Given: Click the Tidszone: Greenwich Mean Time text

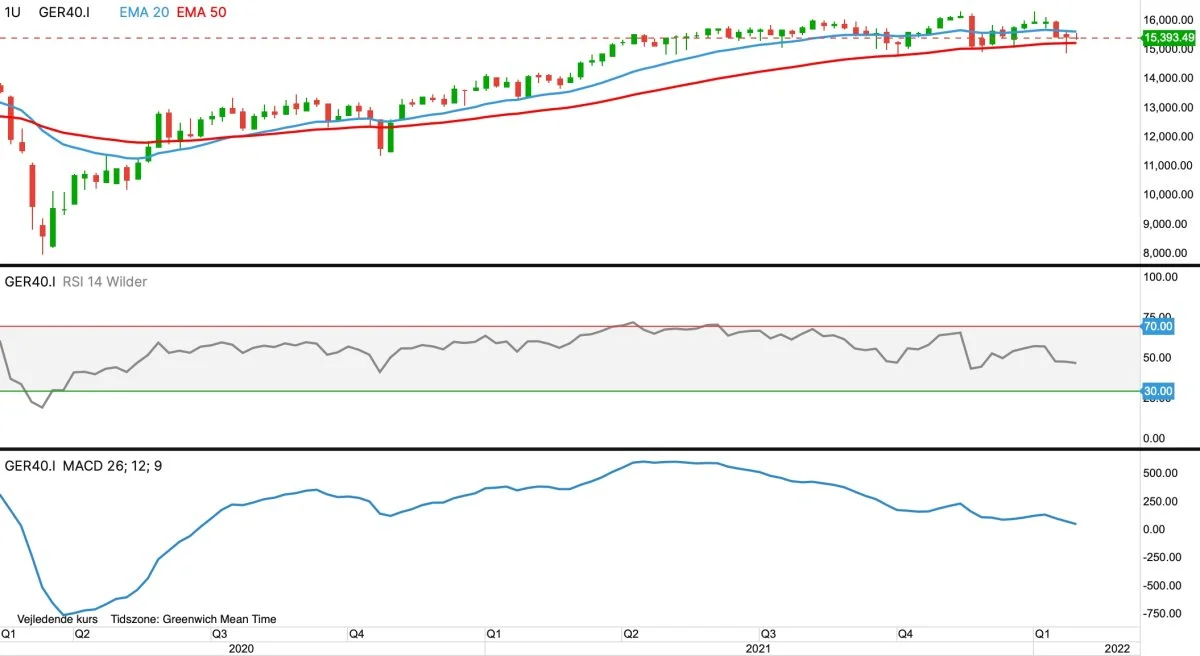Looking at the screenshot, I should [x=193, y=619].
